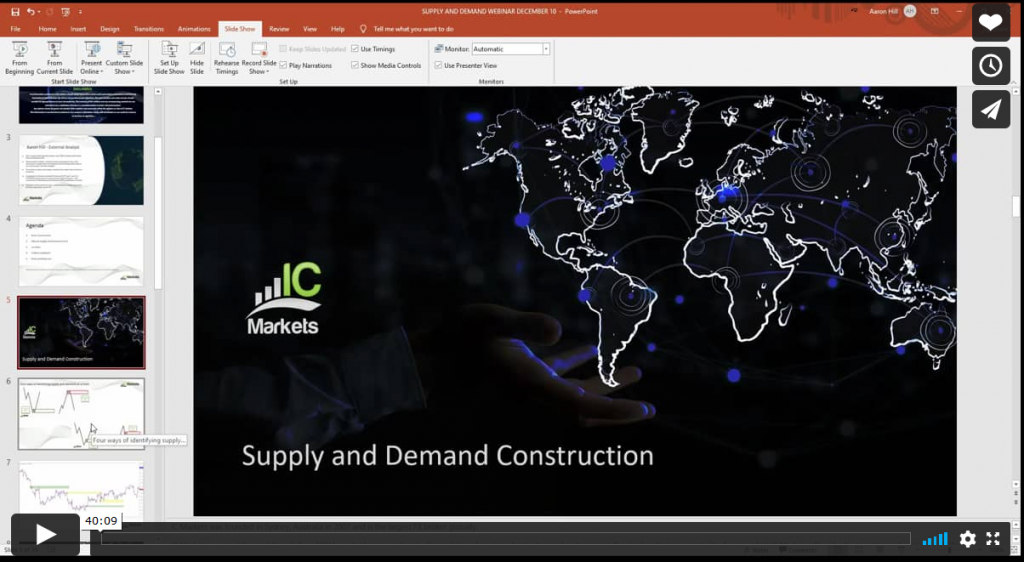Select slide 7 chart thumbnail

click(81, 491)
